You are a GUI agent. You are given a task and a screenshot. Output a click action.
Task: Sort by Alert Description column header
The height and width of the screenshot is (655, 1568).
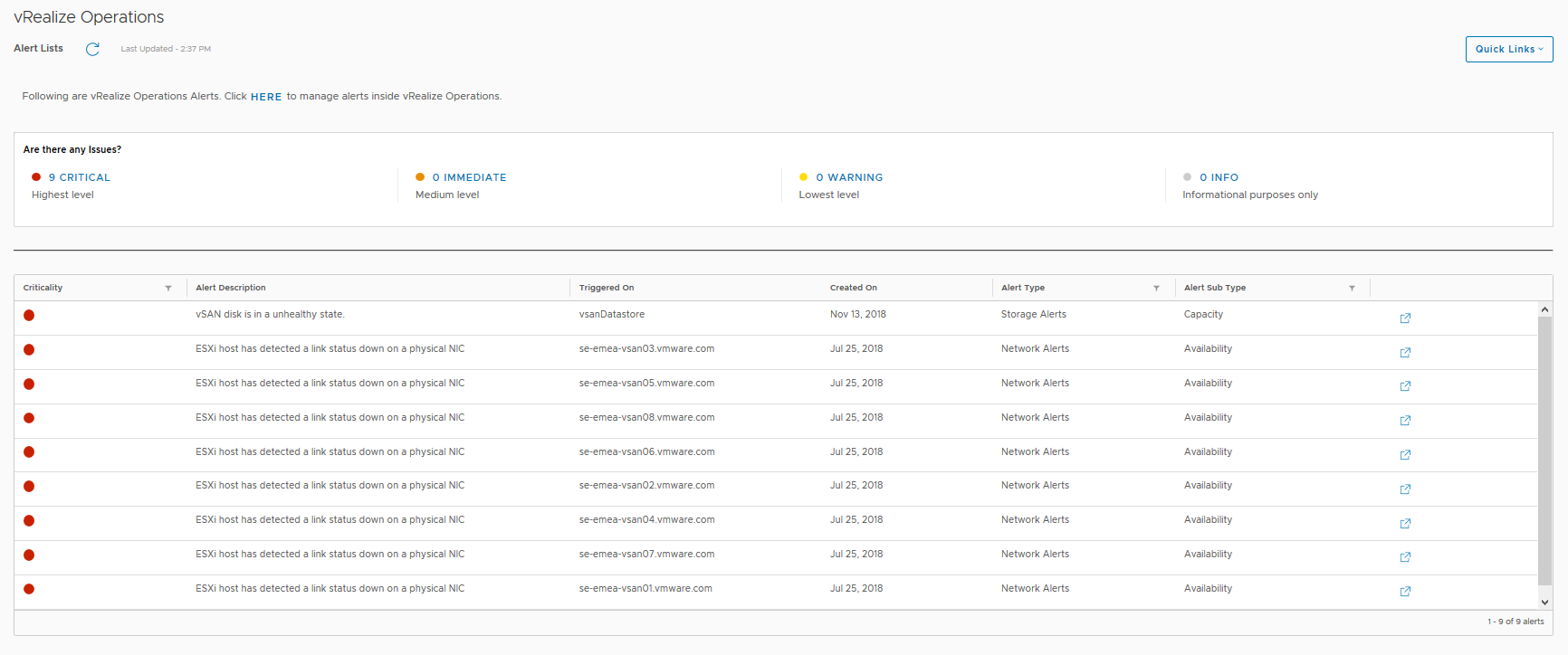[231, 288]
